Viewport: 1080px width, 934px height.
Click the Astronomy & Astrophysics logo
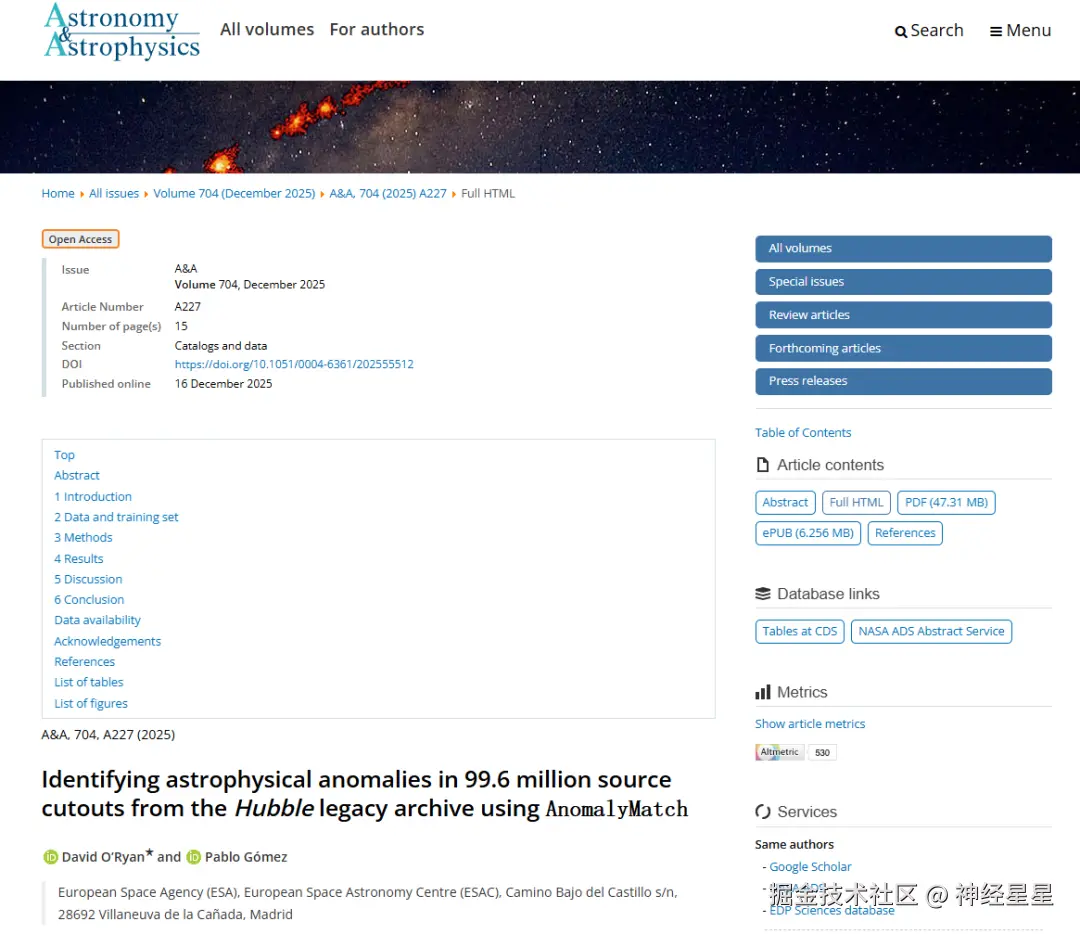coord(122,32)
